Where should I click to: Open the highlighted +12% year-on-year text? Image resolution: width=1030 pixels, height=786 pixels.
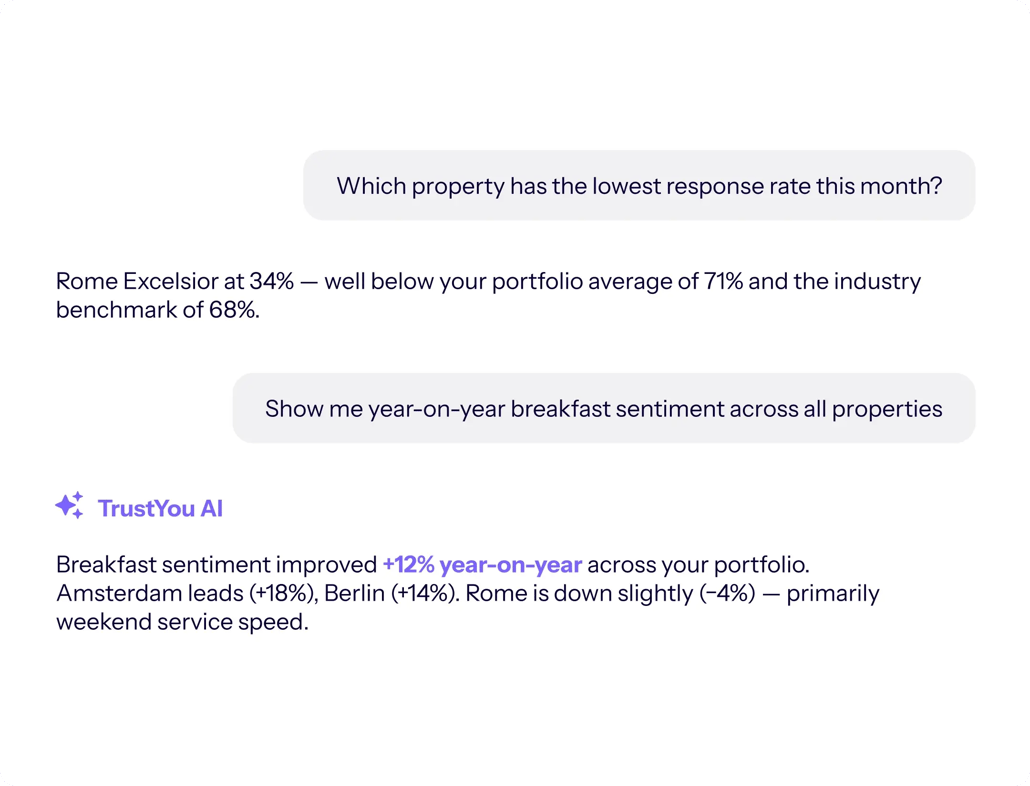tap(482, 565)
